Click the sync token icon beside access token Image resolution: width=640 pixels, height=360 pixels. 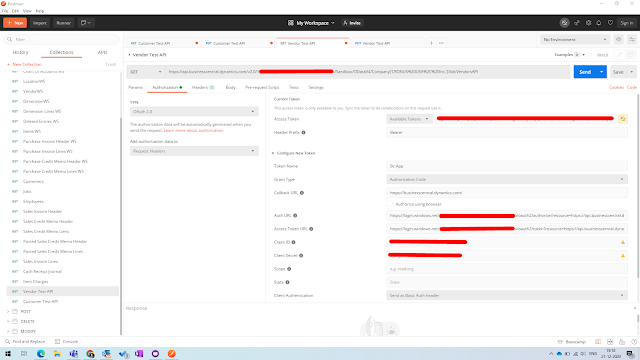tap(623, 119)
